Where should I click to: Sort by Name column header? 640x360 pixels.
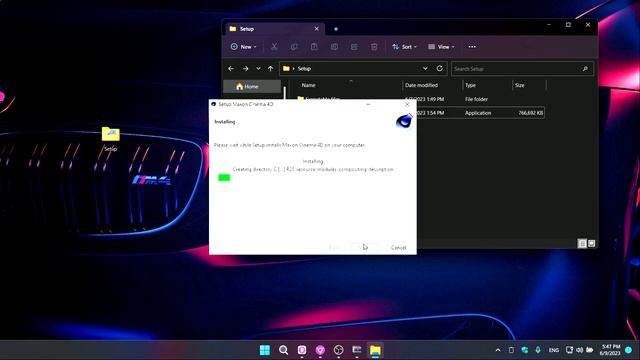(x=308, y=85)
